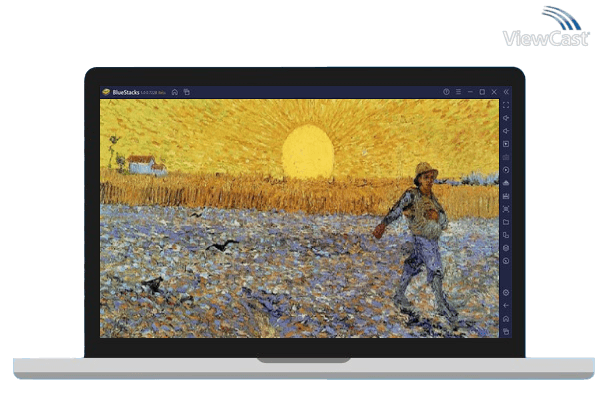Open the hamburger menu in BlueStacks title bar

pos(458,92)
